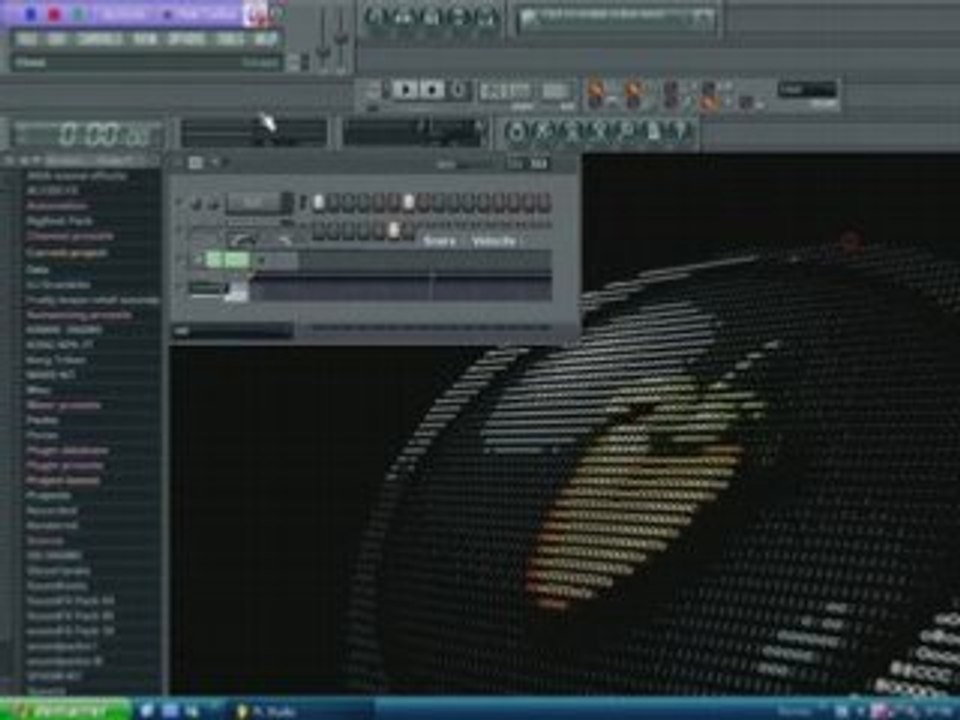Adjust the first channel pan knob

196,203
